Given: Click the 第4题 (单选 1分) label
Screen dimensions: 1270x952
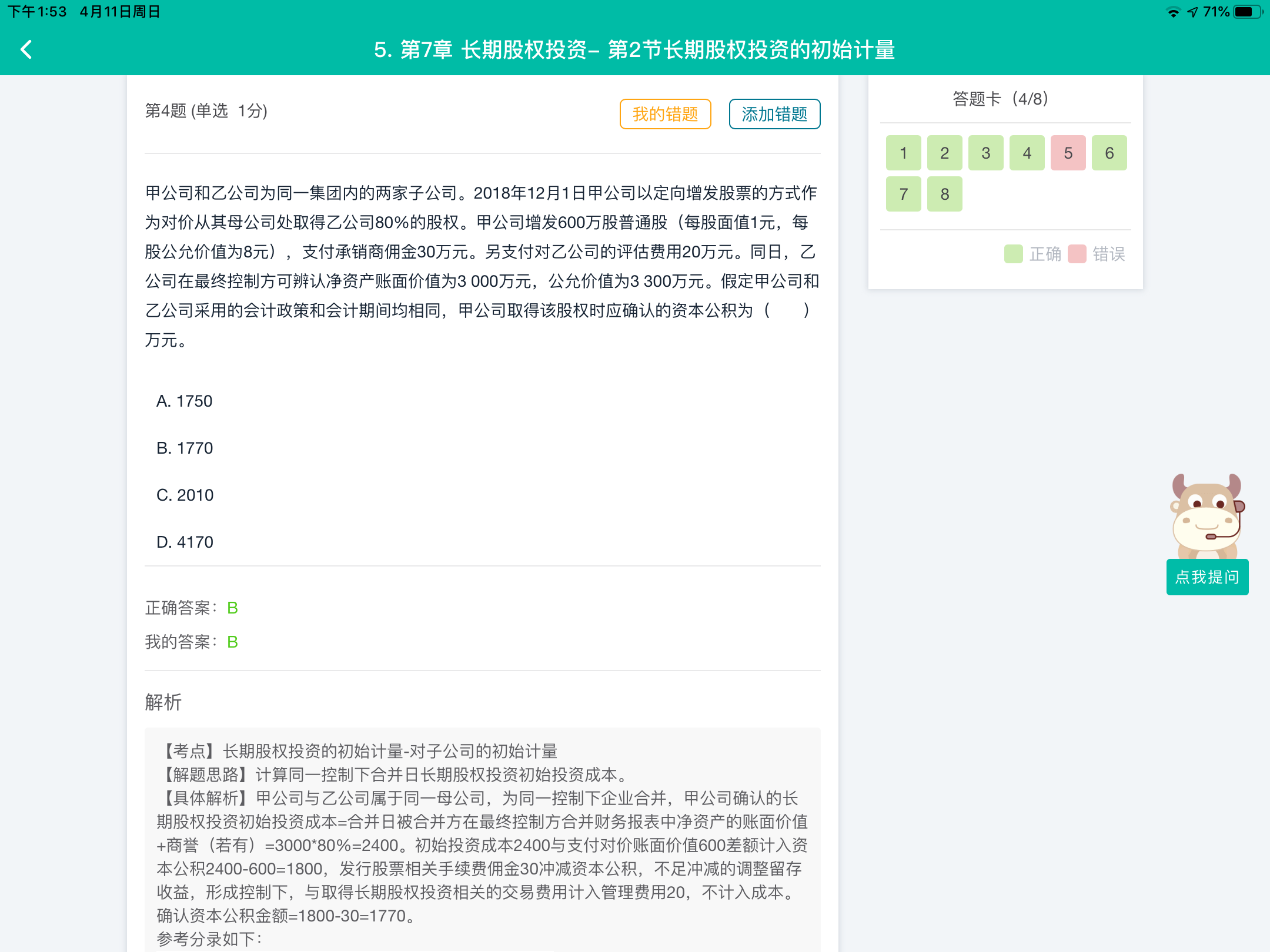Looking at the screenshot, I should click(206, 110).
